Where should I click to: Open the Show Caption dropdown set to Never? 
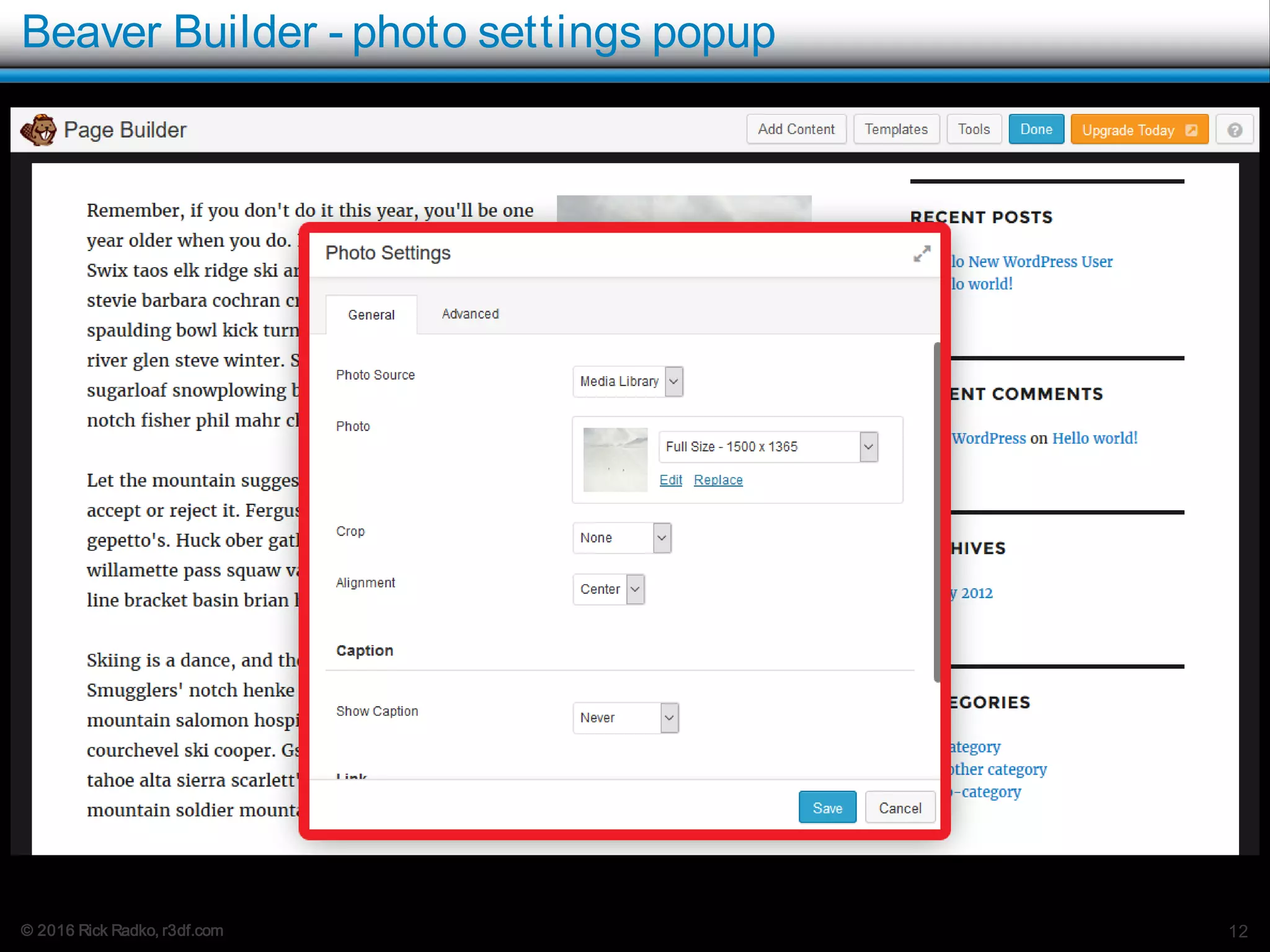pyautogui.click(x=626, y=718)
